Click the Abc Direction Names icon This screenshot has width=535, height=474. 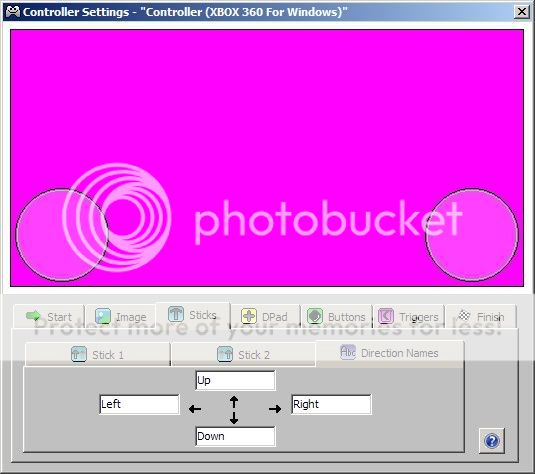(x=348, y=352)
